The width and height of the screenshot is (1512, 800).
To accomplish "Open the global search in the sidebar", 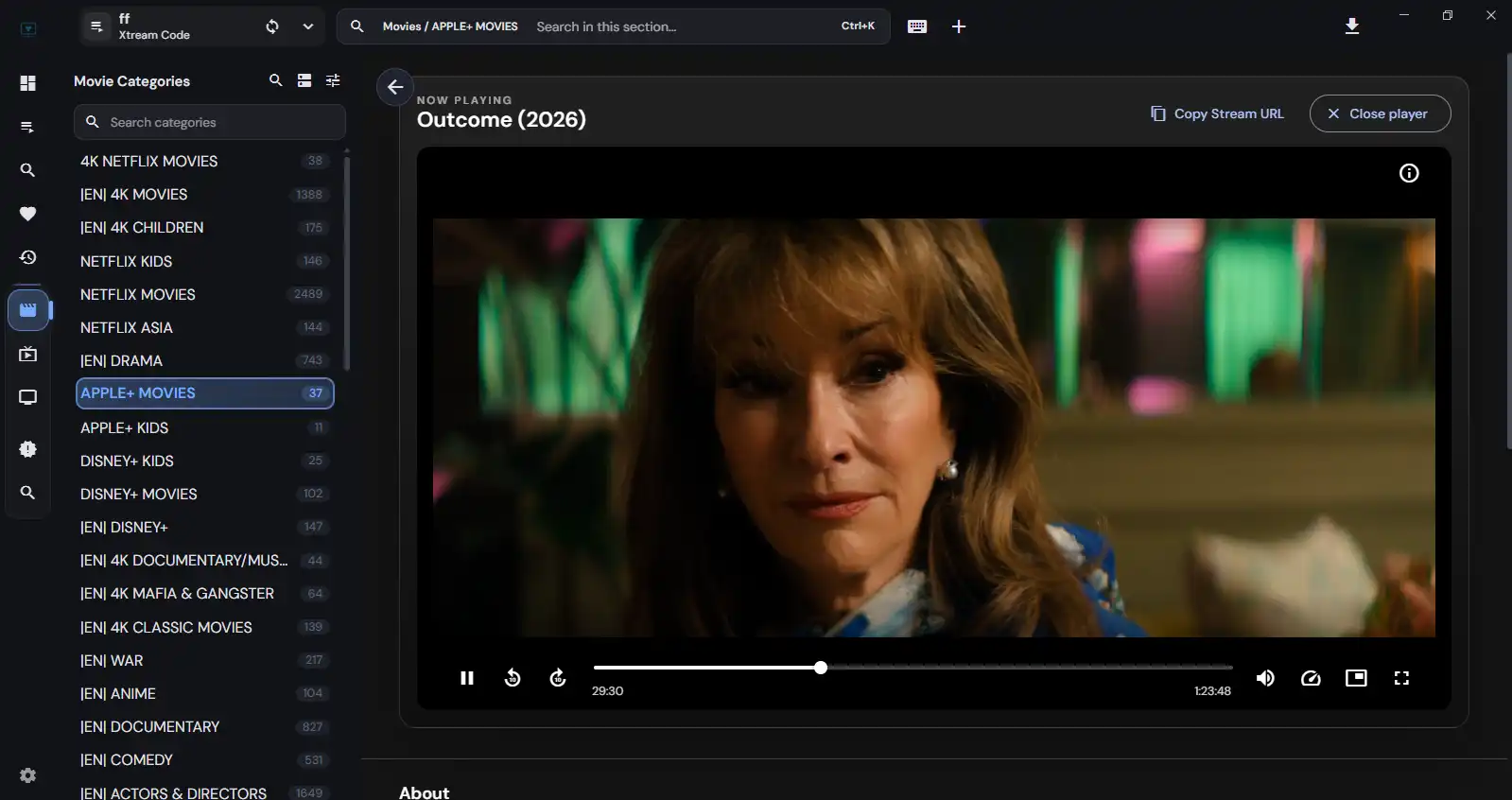I will [28, 170].
